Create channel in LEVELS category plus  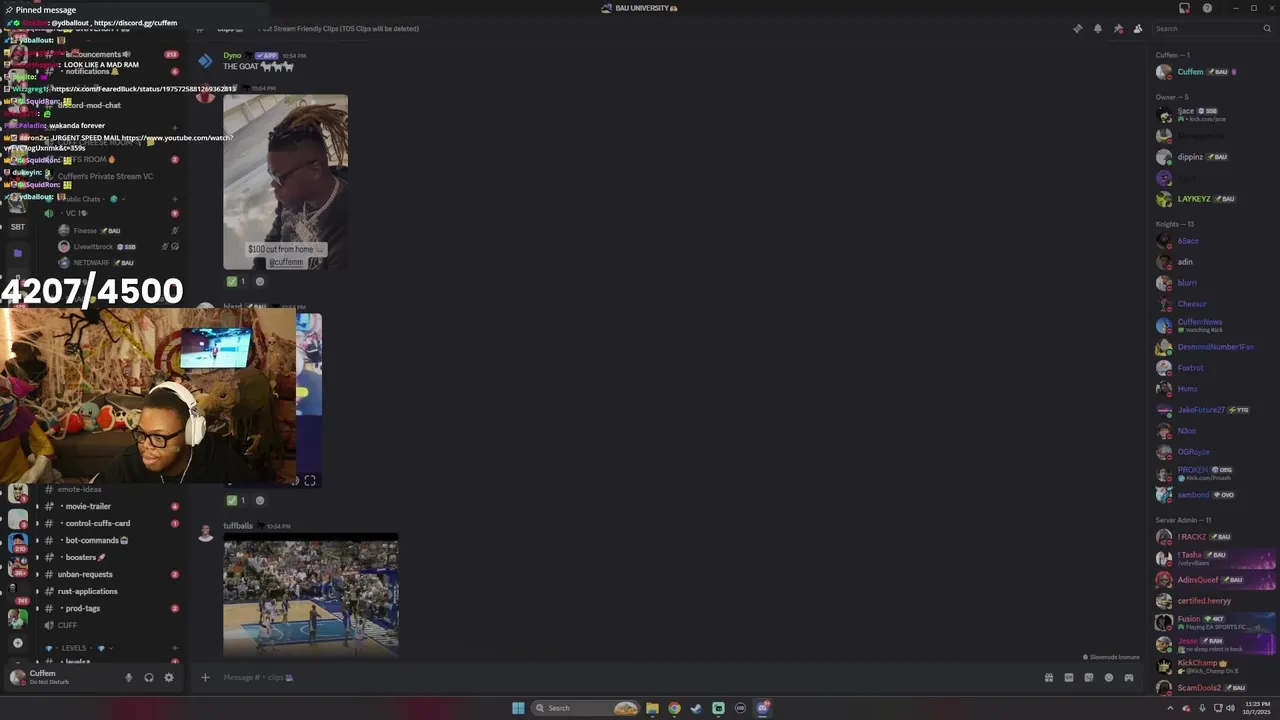click(175, 648)
